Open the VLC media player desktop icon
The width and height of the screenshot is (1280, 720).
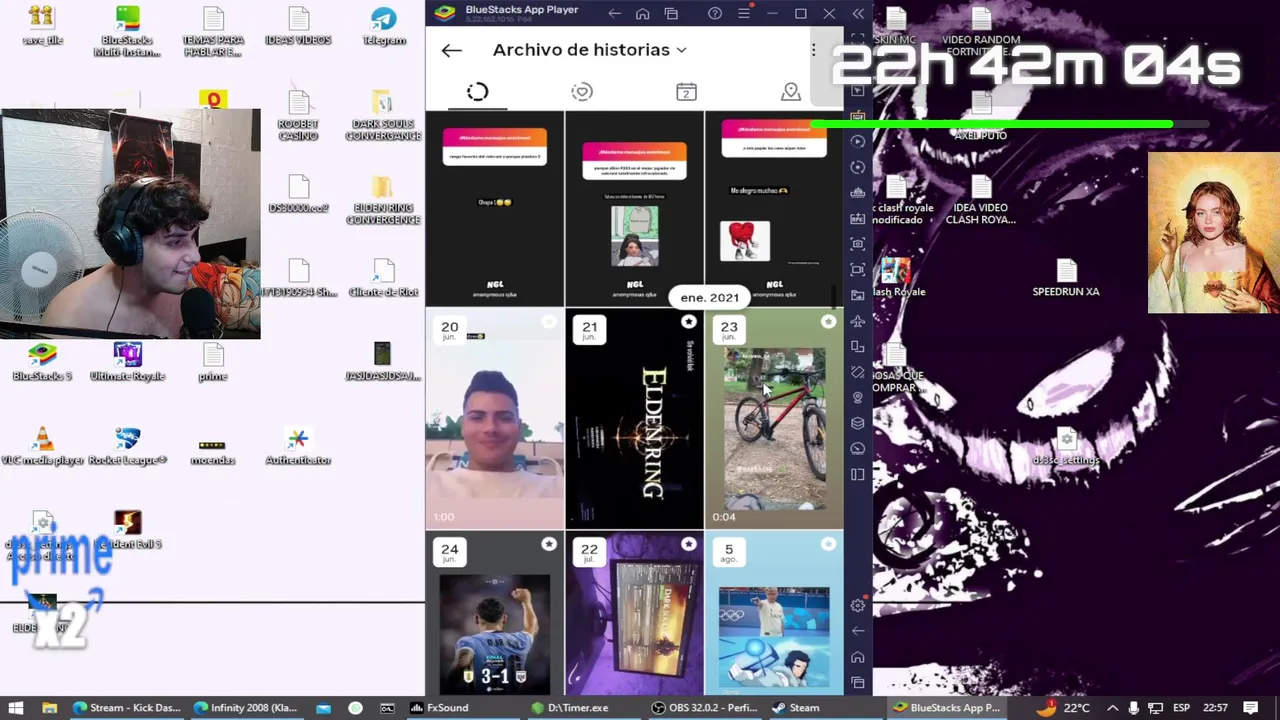tap(42, 446)
